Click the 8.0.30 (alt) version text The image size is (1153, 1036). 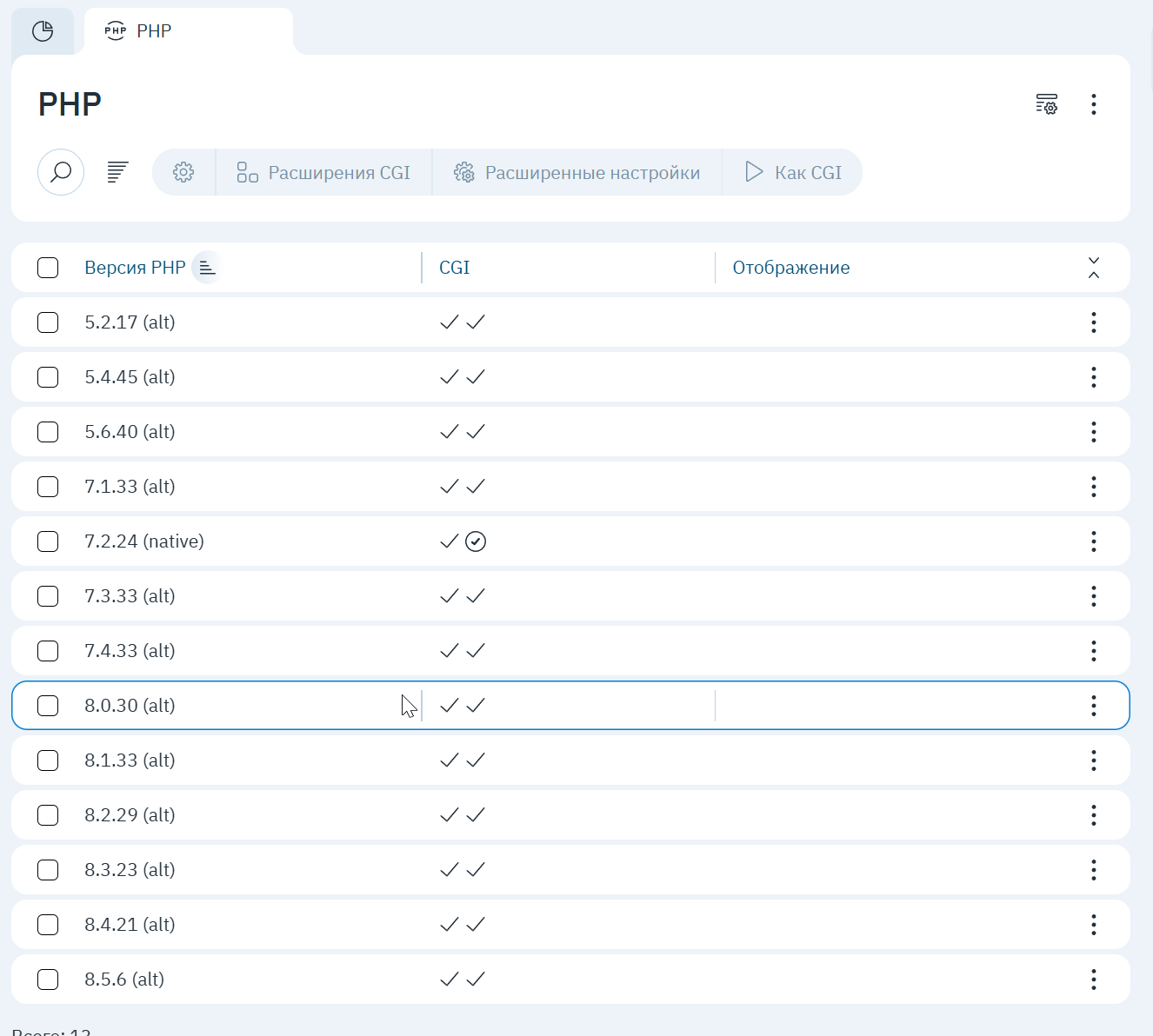point(130,706)
